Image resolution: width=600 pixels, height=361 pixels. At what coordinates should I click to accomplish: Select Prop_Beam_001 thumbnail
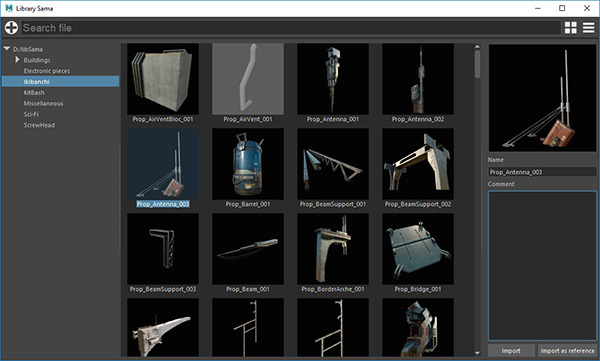point(248,248)
